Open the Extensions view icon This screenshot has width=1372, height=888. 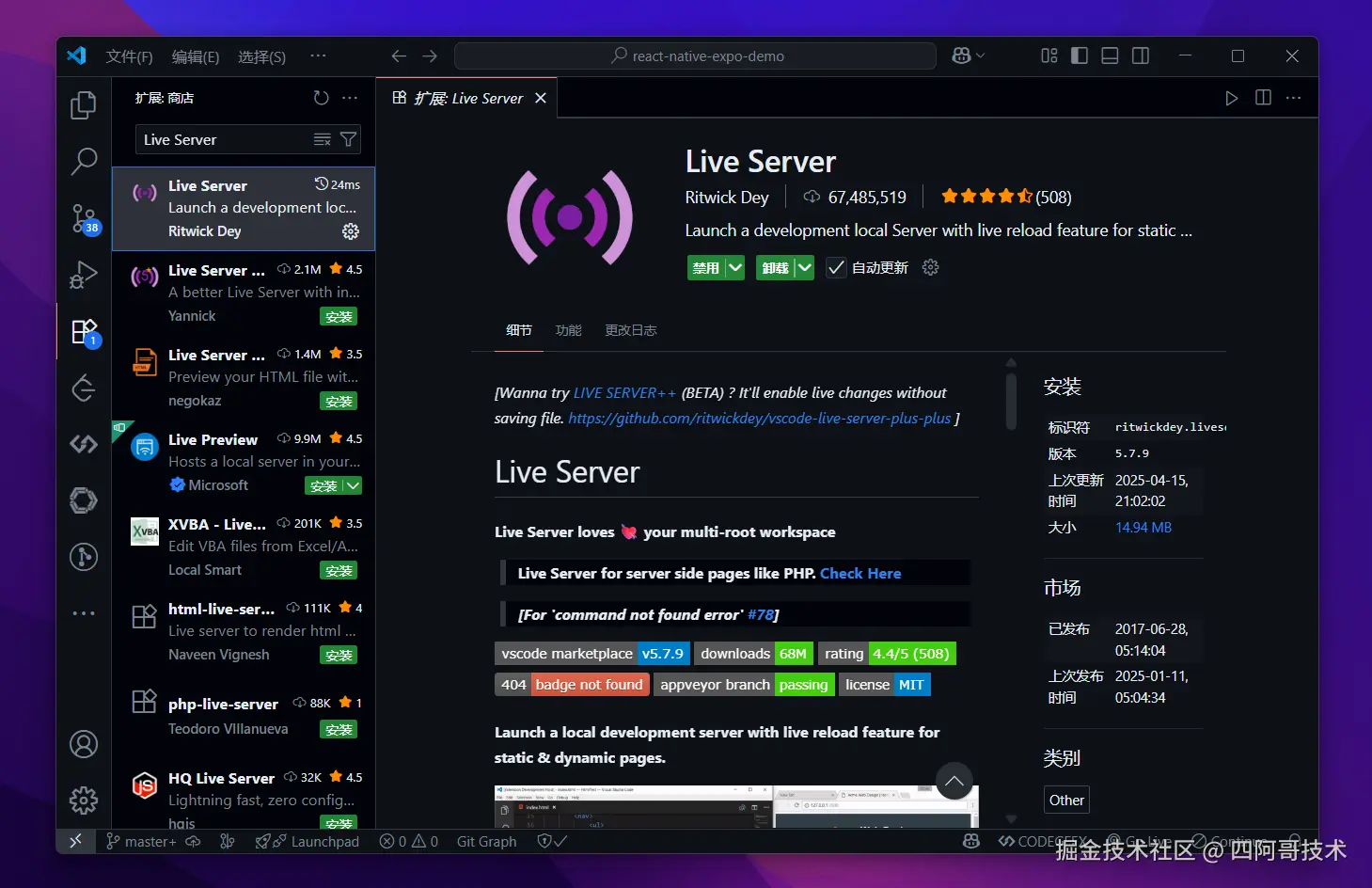coord(84,331)
